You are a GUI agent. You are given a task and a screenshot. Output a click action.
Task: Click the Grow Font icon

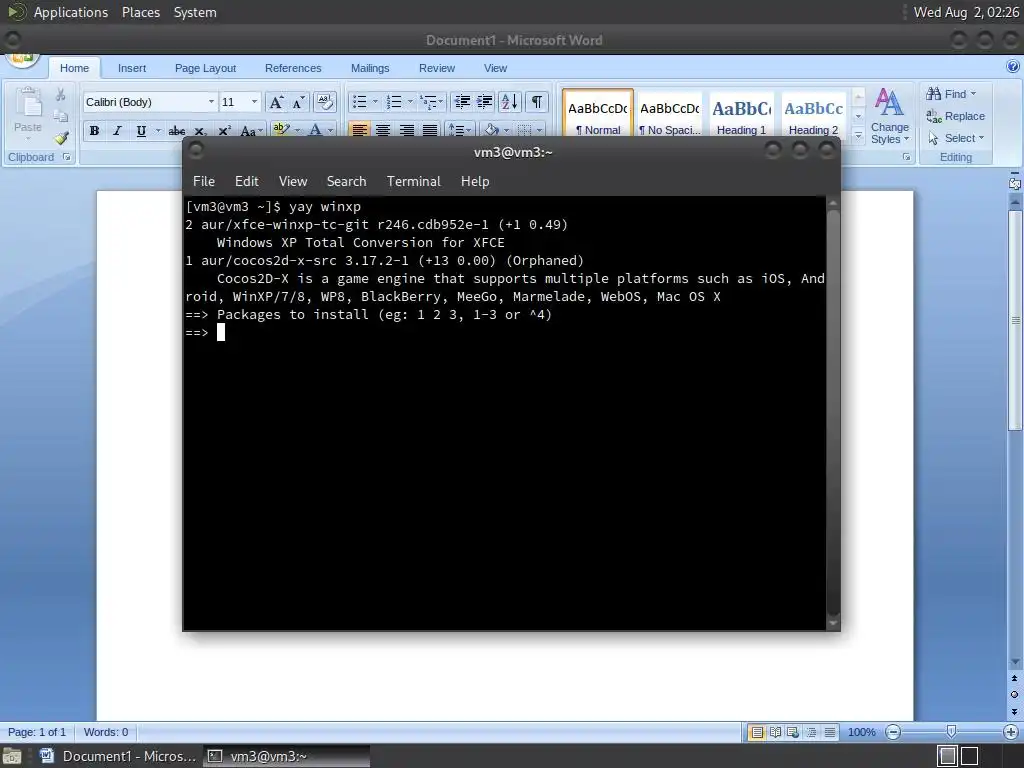tap(276, 102)
